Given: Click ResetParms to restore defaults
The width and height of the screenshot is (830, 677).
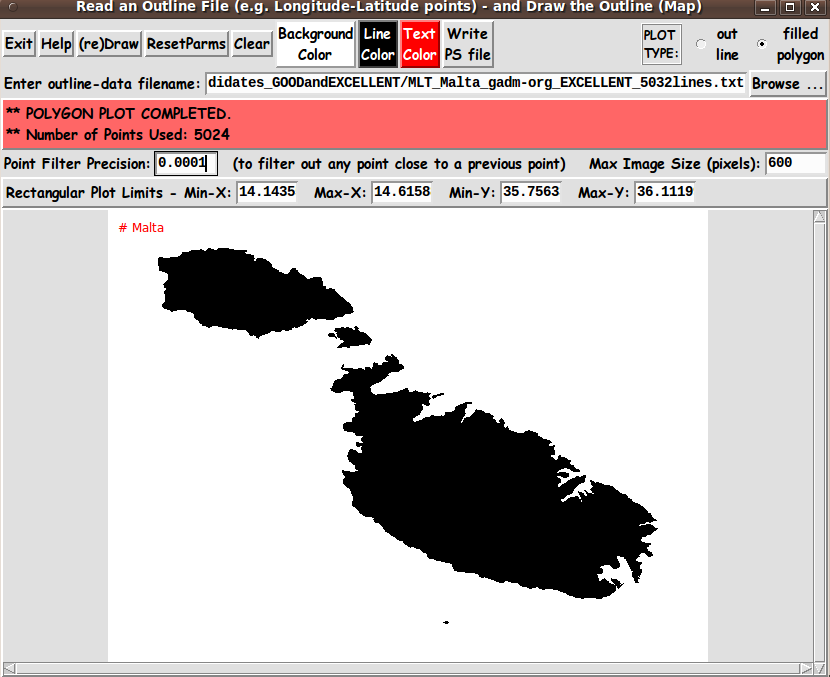Looking at the screenshot, I should coord(186,44).
